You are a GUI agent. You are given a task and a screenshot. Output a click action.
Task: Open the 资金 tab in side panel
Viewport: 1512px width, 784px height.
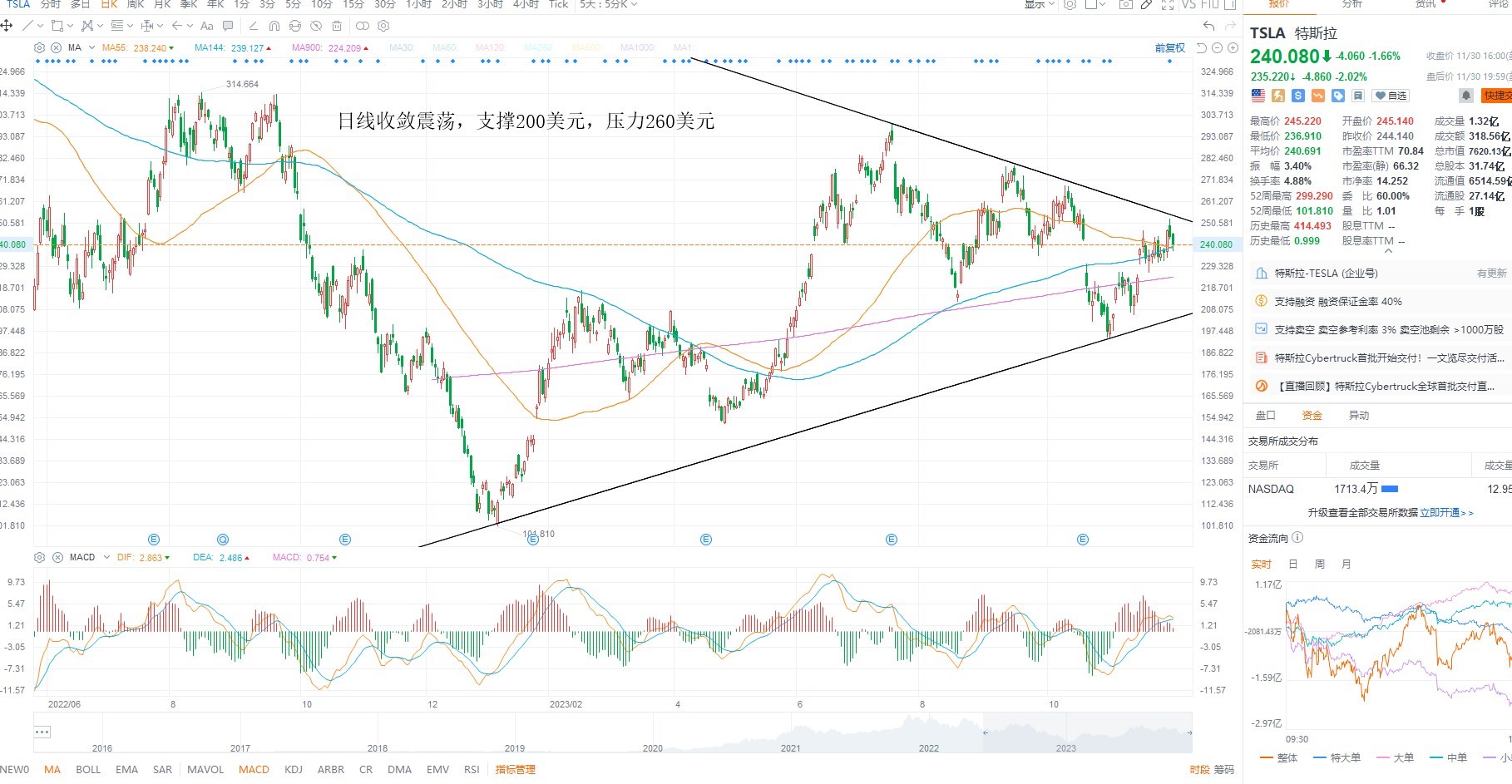click(x=1312, y=415)
